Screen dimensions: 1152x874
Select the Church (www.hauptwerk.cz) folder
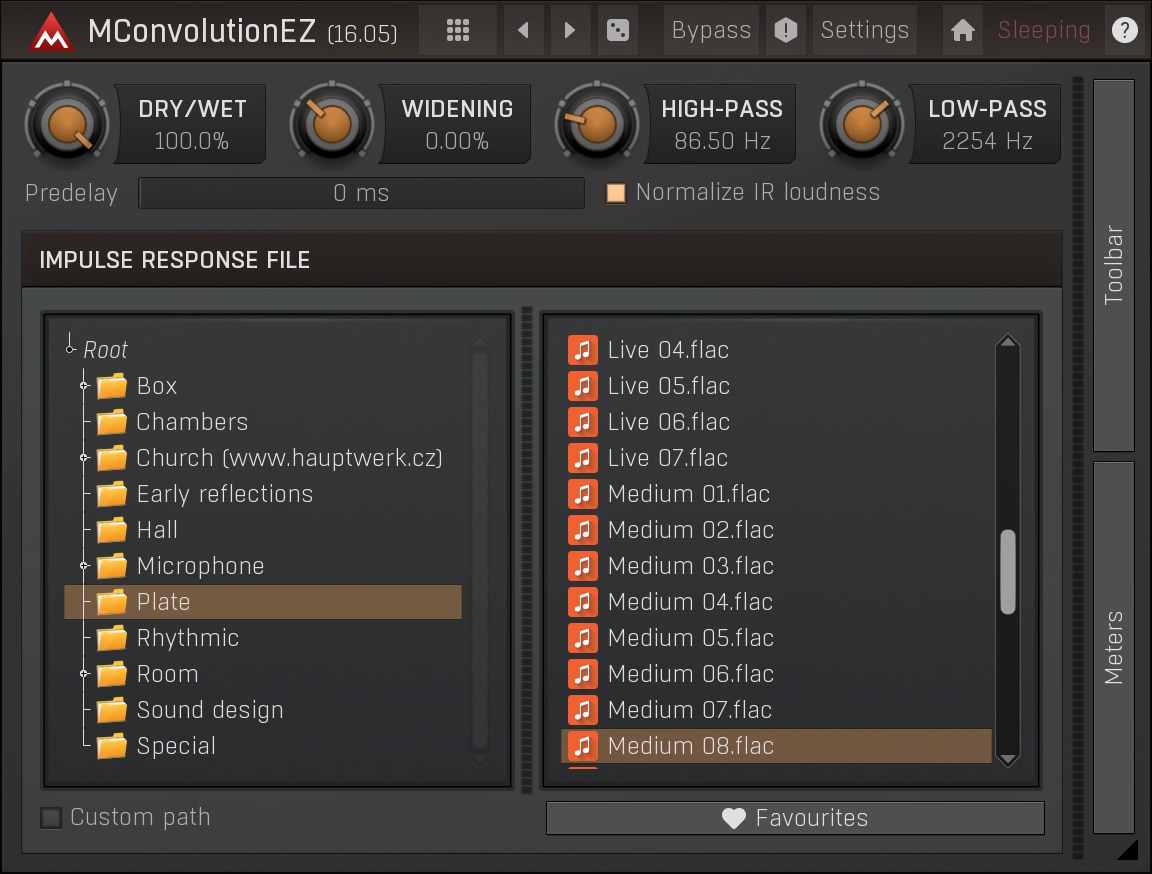coord(263,458)
